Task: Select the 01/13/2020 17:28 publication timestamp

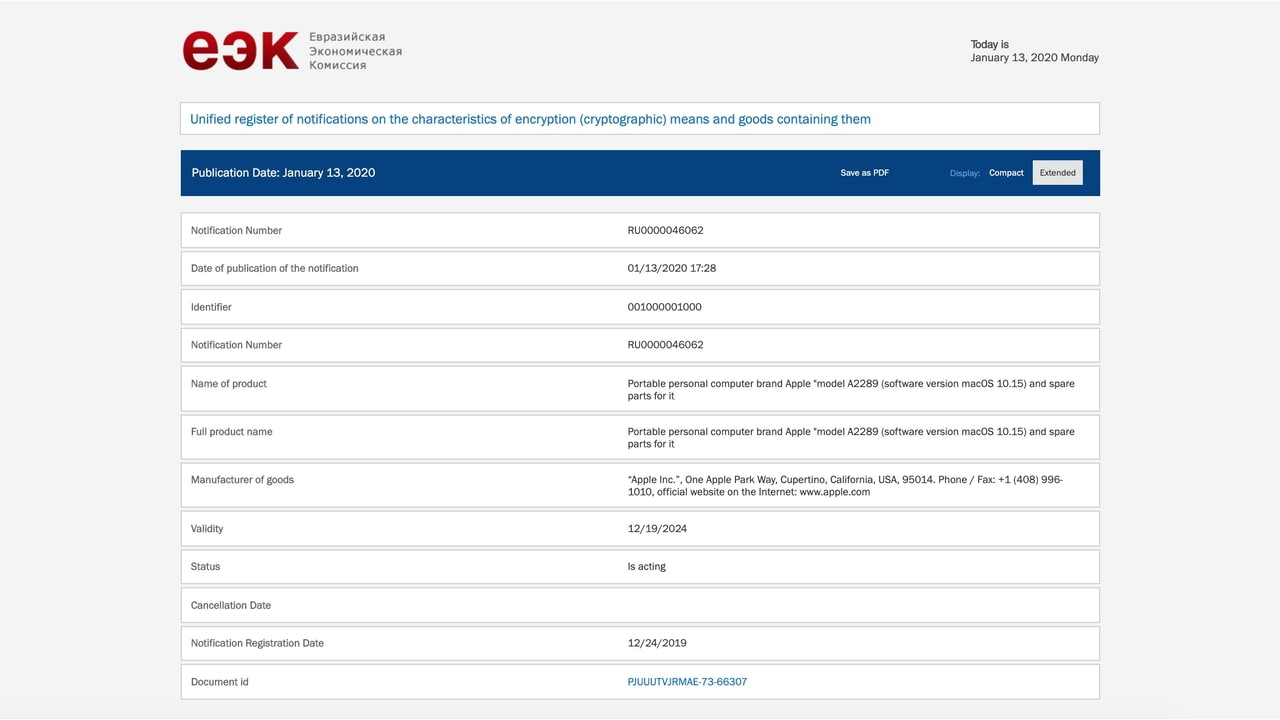Action: pos(671,269)
